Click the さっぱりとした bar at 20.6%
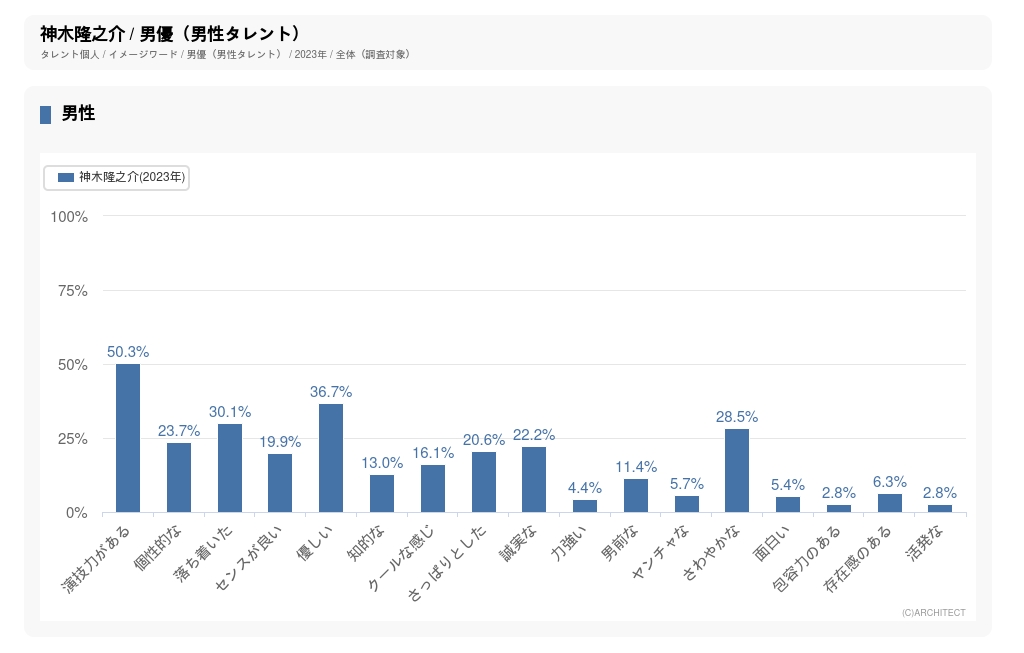Image resolution: width=1024 pixels, height=653 pixels. (484, 482)
